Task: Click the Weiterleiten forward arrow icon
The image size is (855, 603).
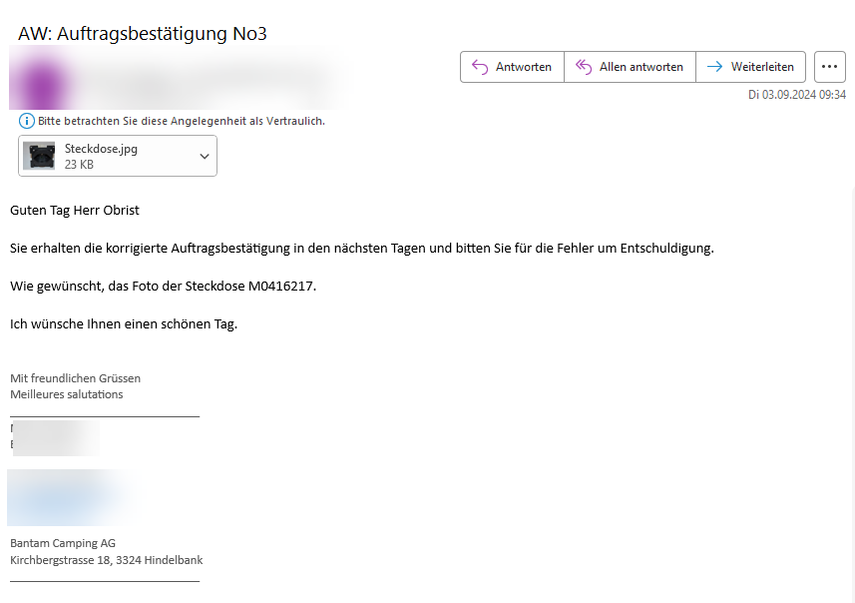Action: coord(714,67)
